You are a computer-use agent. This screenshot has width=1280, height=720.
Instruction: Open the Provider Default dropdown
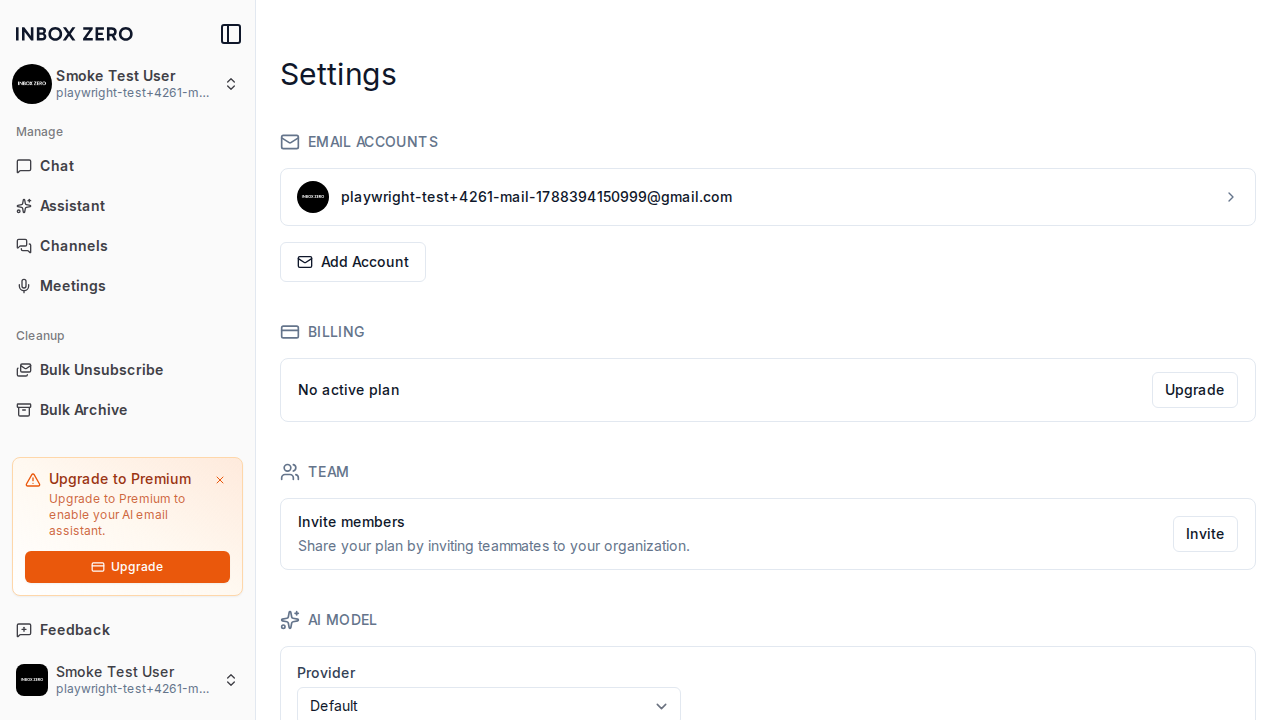(x=489, y=704)
